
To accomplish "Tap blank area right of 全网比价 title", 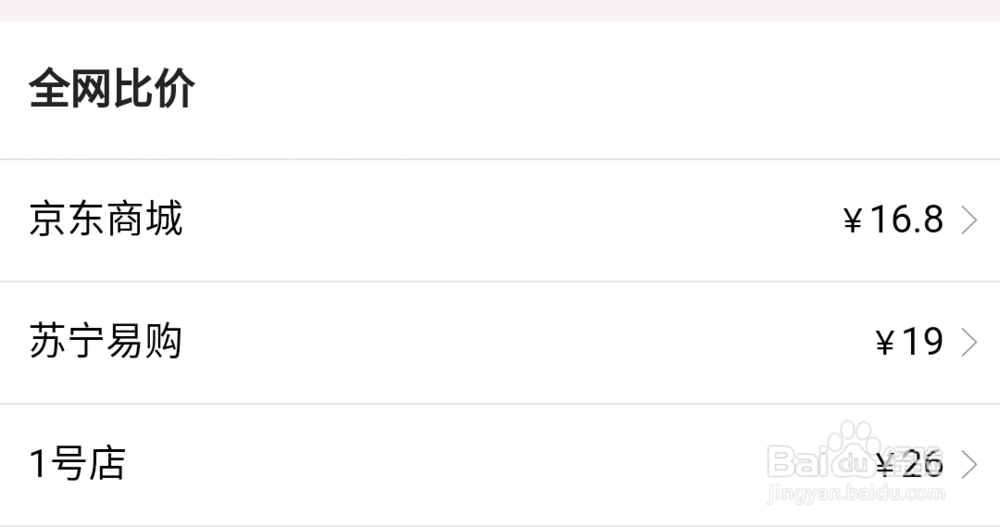I will tap(600, 90).
